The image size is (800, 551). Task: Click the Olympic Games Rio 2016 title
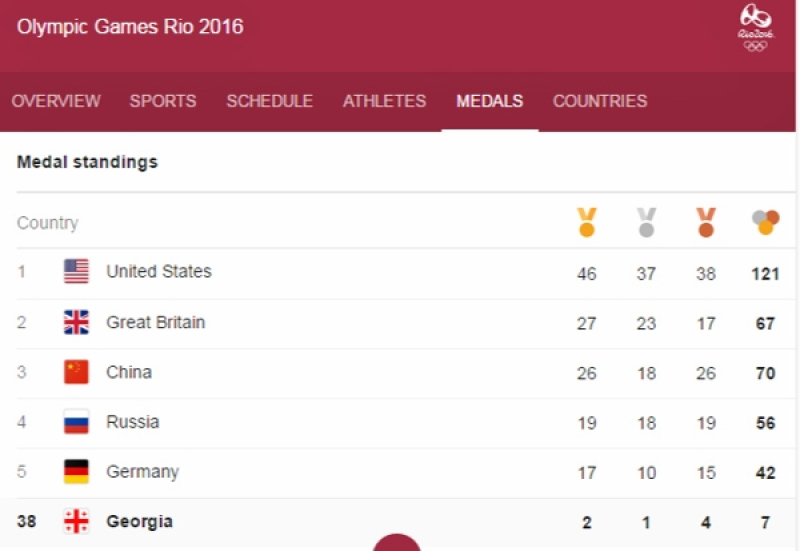(130, 27)
